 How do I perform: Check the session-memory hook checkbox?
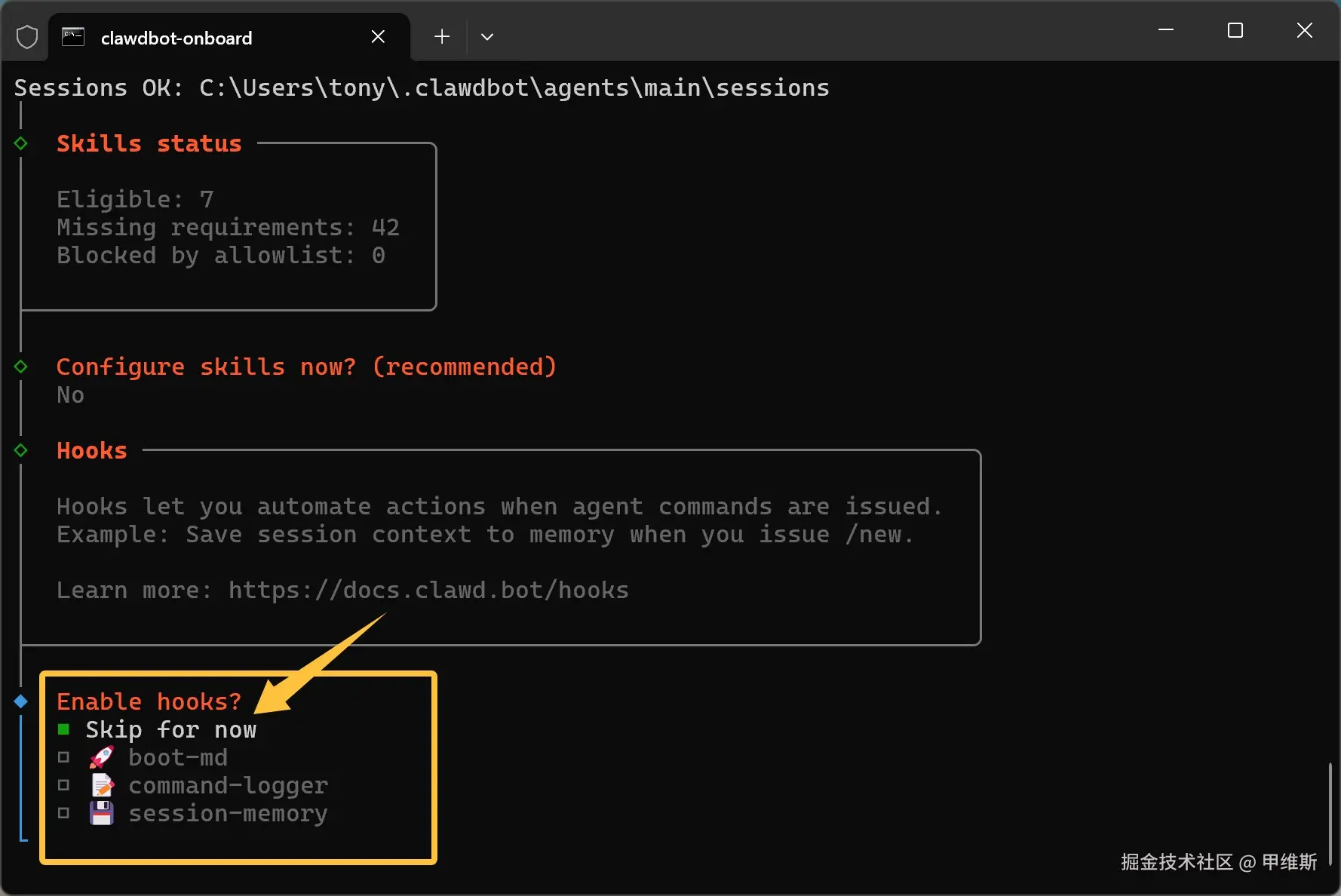(x=64, y=813)
